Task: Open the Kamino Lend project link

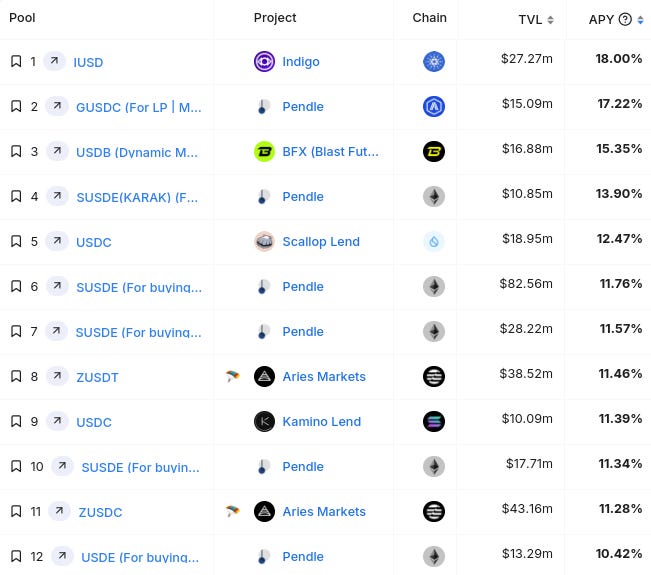Action: [322, 421]
